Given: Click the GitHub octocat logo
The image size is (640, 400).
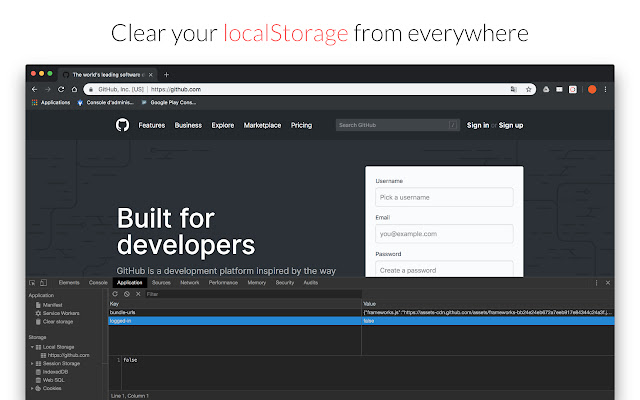Looking at the screenshot, I should [122, 125].
